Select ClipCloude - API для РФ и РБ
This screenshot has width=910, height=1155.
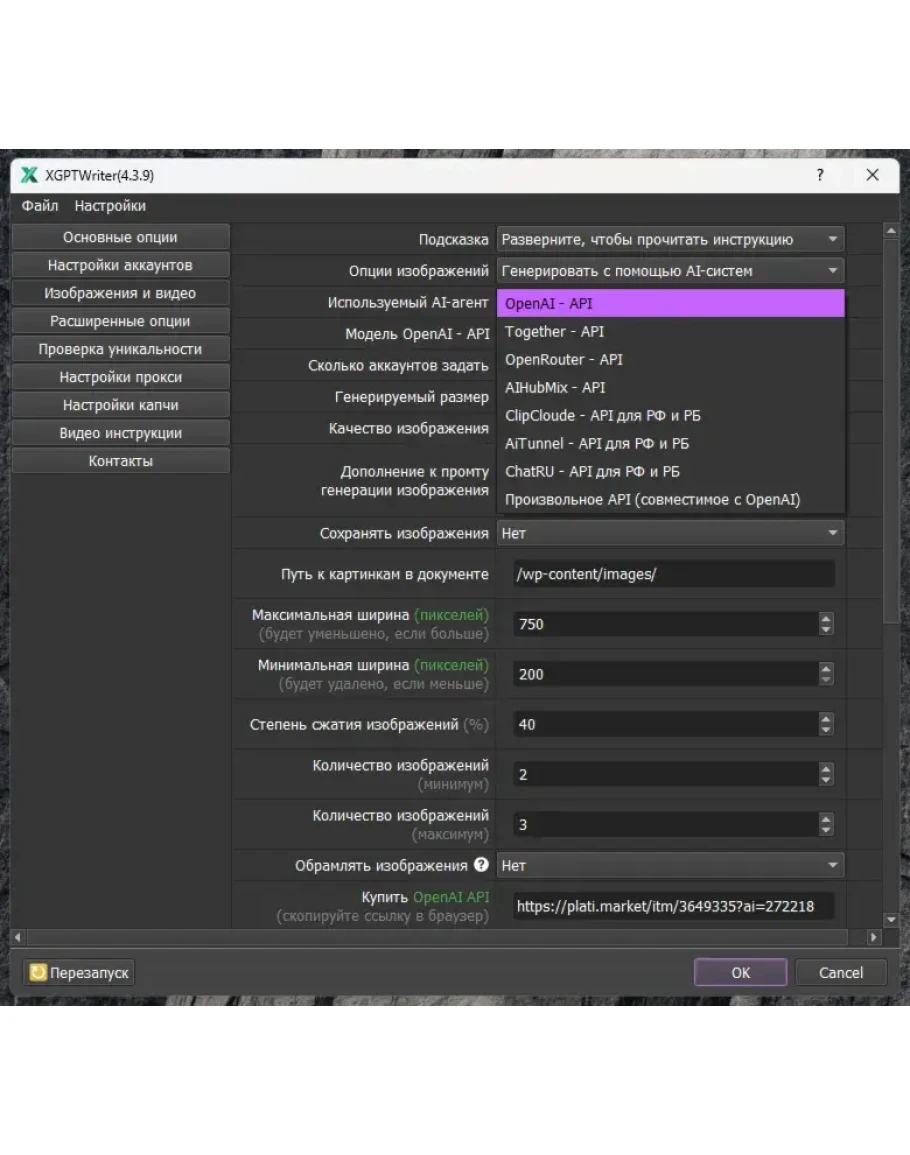pos(671,415)
